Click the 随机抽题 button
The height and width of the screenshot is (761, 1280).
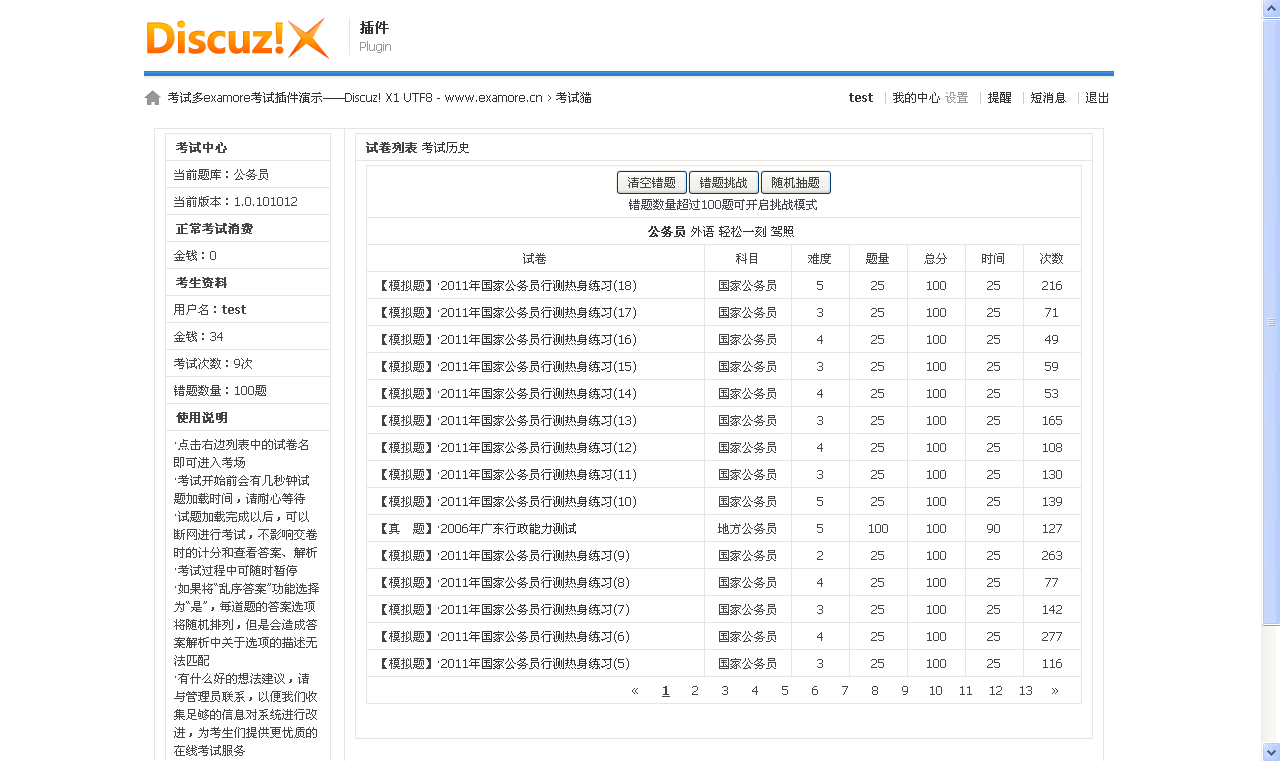pos(796,182)
